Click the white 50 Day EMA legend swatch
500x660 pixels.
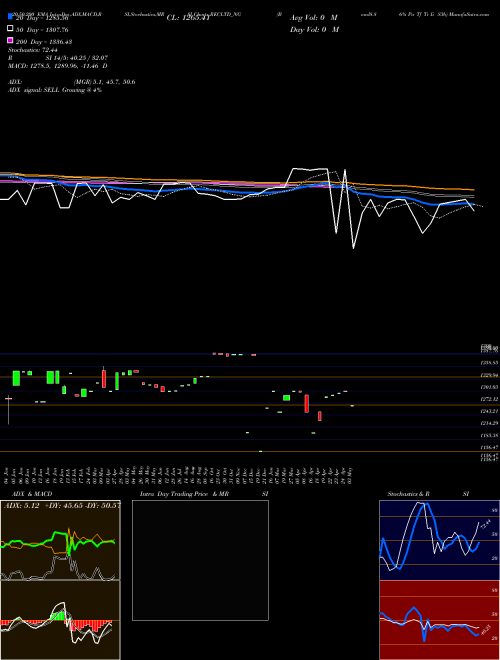pos(11,29)
